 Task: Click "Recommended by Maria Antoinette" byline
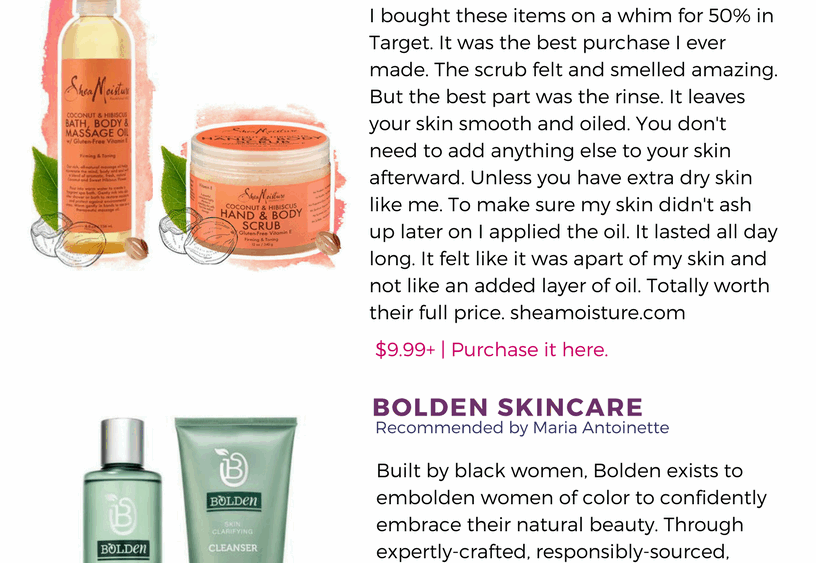tap(522, 428)
